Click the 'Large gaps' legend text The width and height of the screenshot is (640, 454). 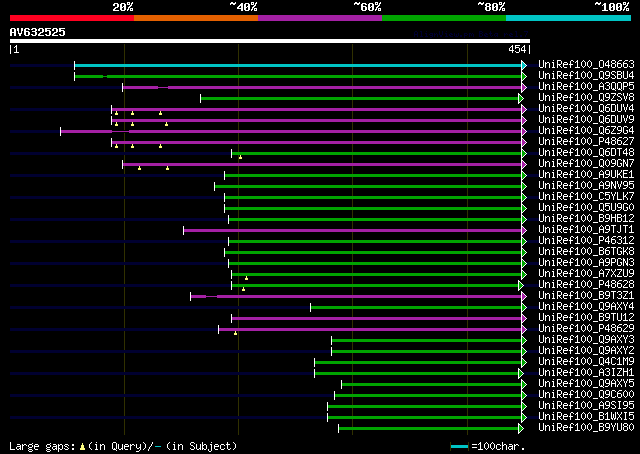pos(42,446)
